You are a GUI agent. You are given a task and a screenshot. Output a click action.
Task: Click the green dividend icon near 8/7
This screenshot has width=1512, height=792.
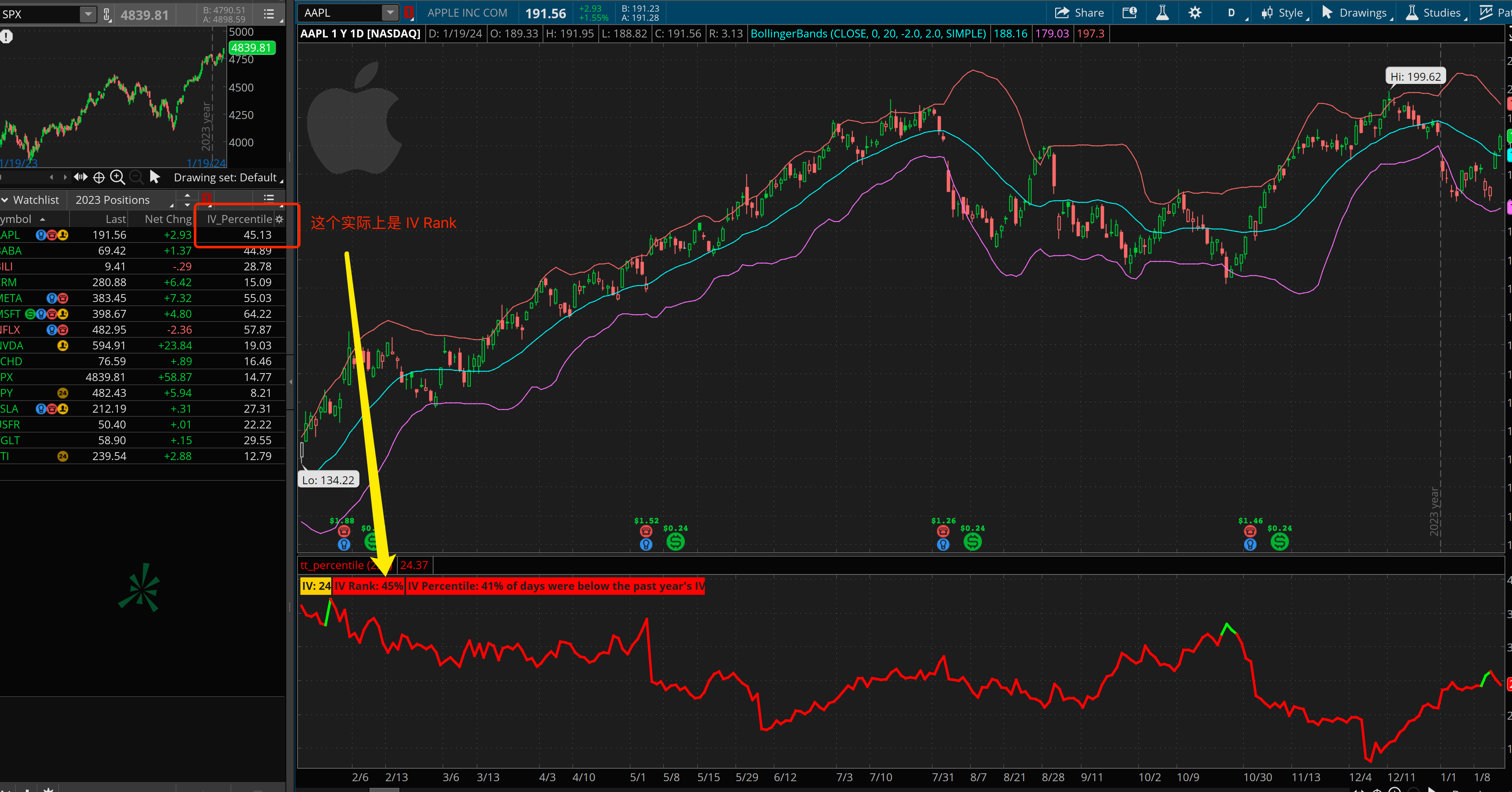click(x=973, y=542)
